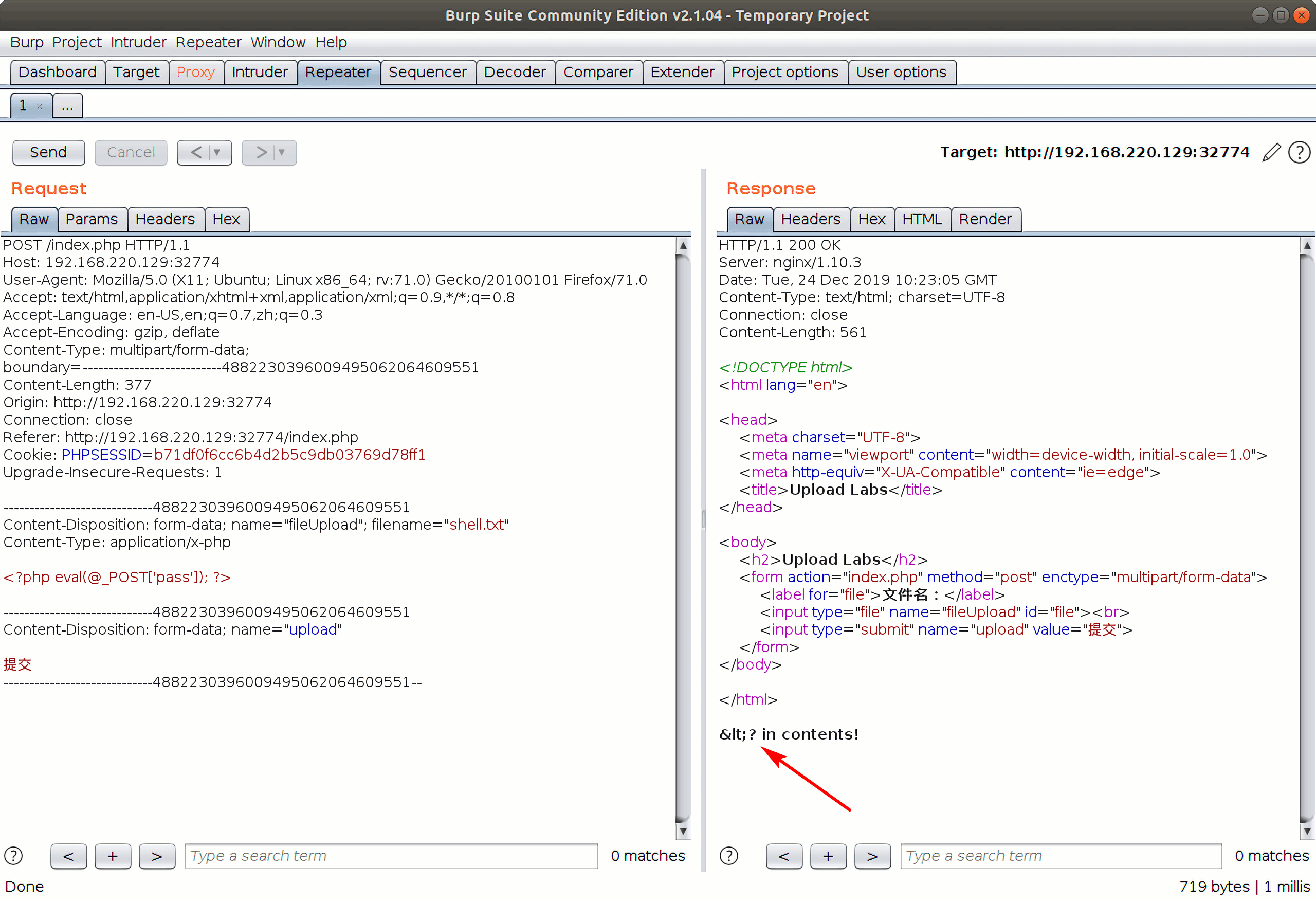The image size is (1316, 901).
Task: Open the User options tab
Action: click(x=902, y=73)
